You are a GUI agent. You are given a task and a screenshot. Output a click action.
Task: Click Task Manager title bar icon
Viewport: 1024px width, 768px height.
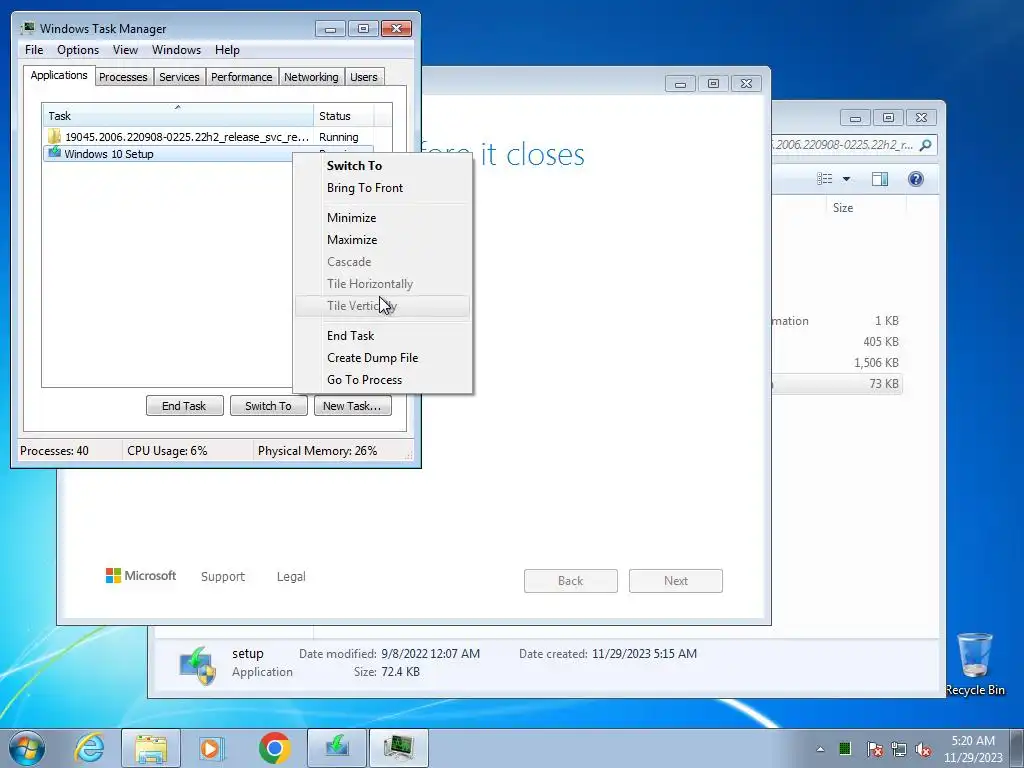[x=28, y=28]
